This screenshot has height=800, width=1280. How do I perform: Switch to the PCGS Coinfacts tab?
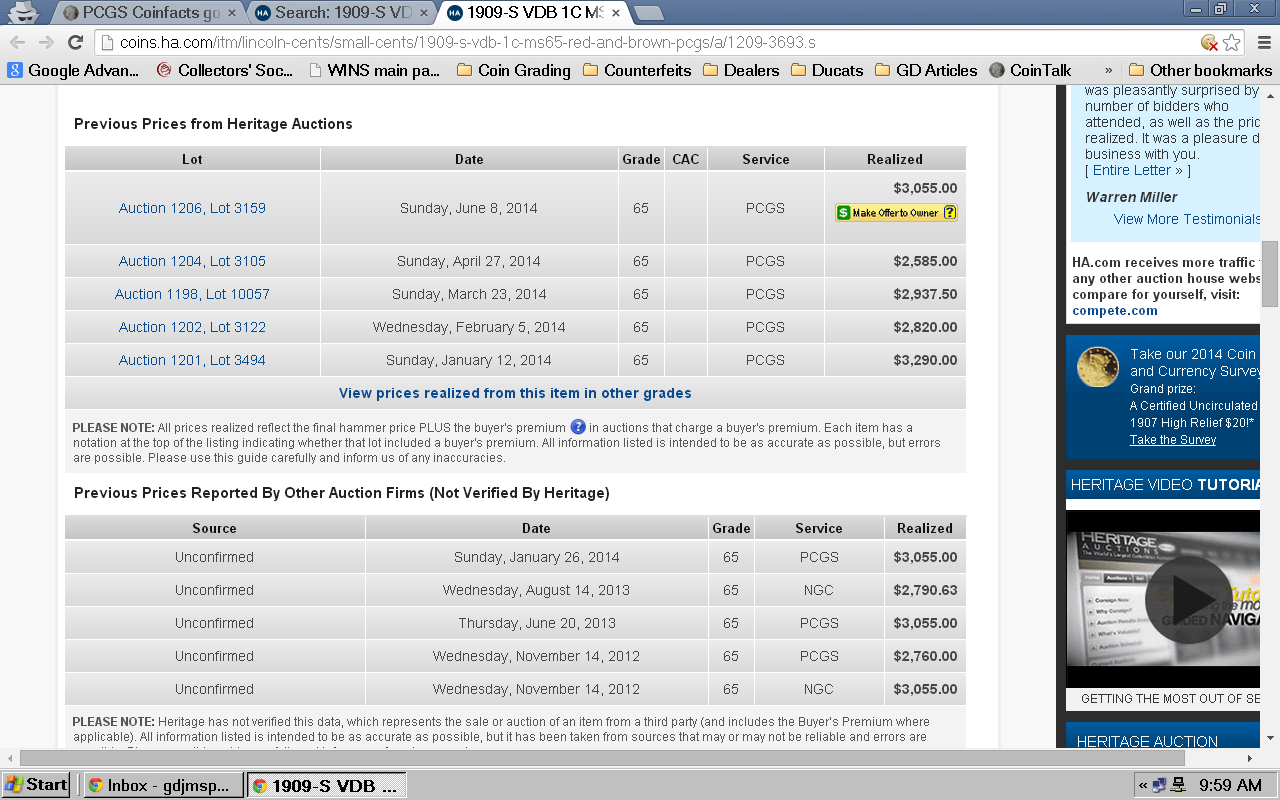point(150,13)
